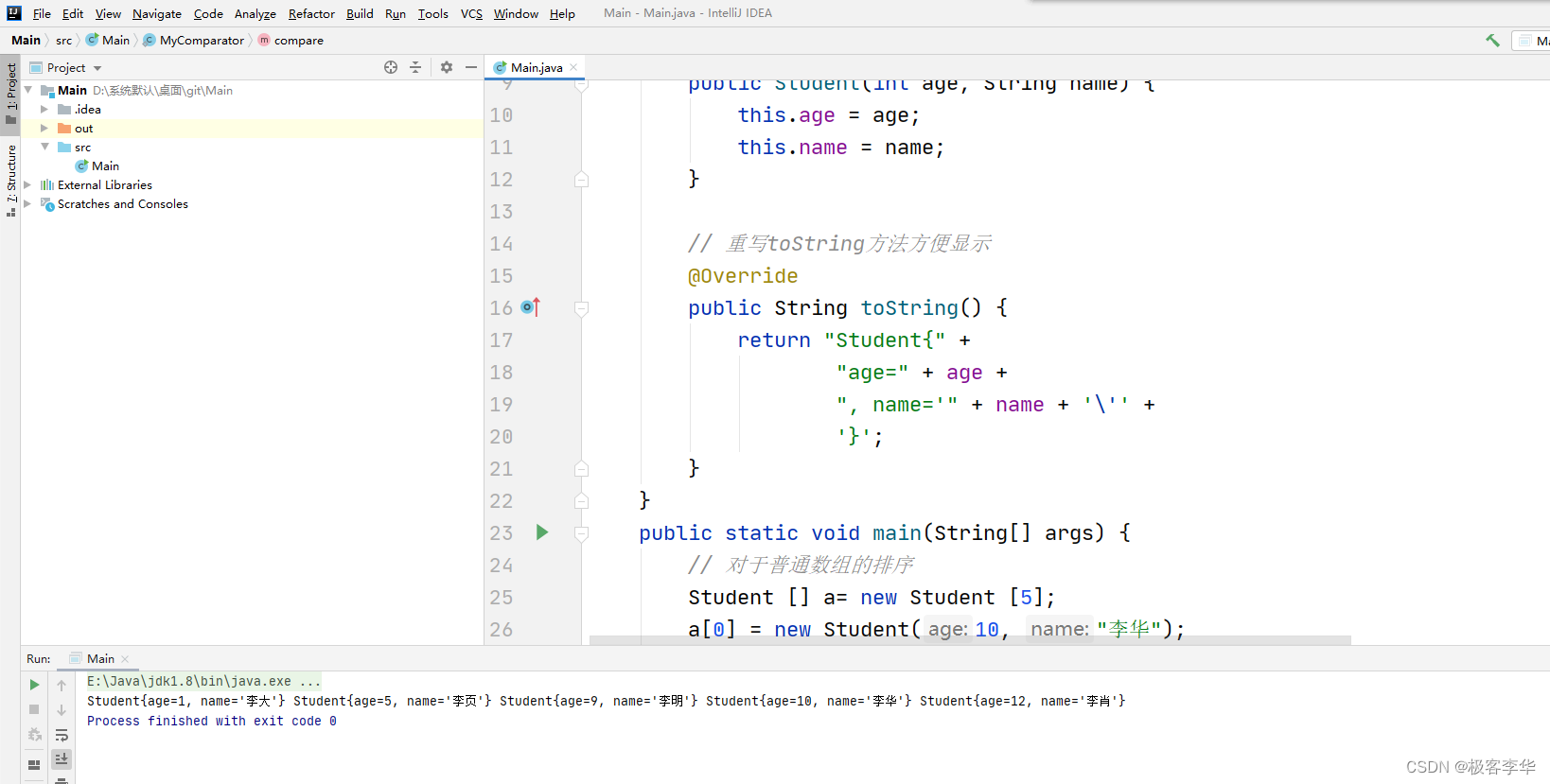Screen dimensions: 1550x784
Task: Click the locate current file crosshair icon
Action: click(x=391, y=67)
